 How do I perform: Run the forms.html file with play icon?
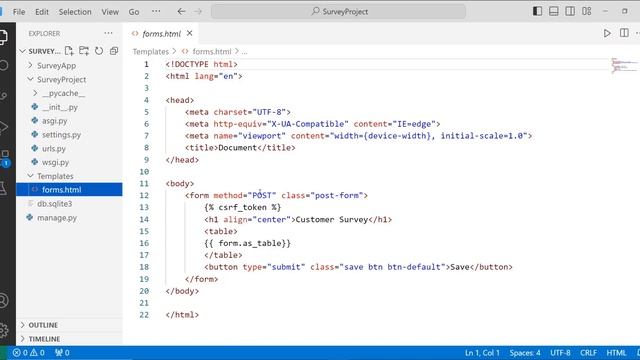[x=607, y=33]
